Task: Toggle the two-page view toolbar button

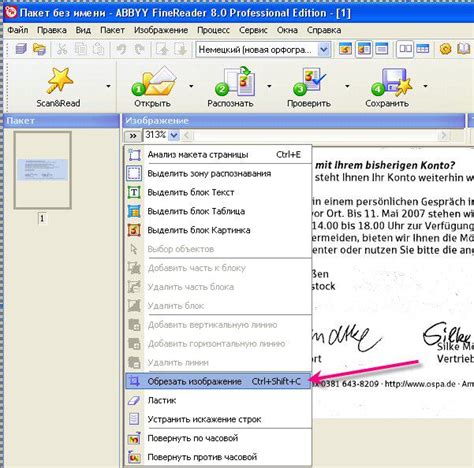Action: click(405, 49)
